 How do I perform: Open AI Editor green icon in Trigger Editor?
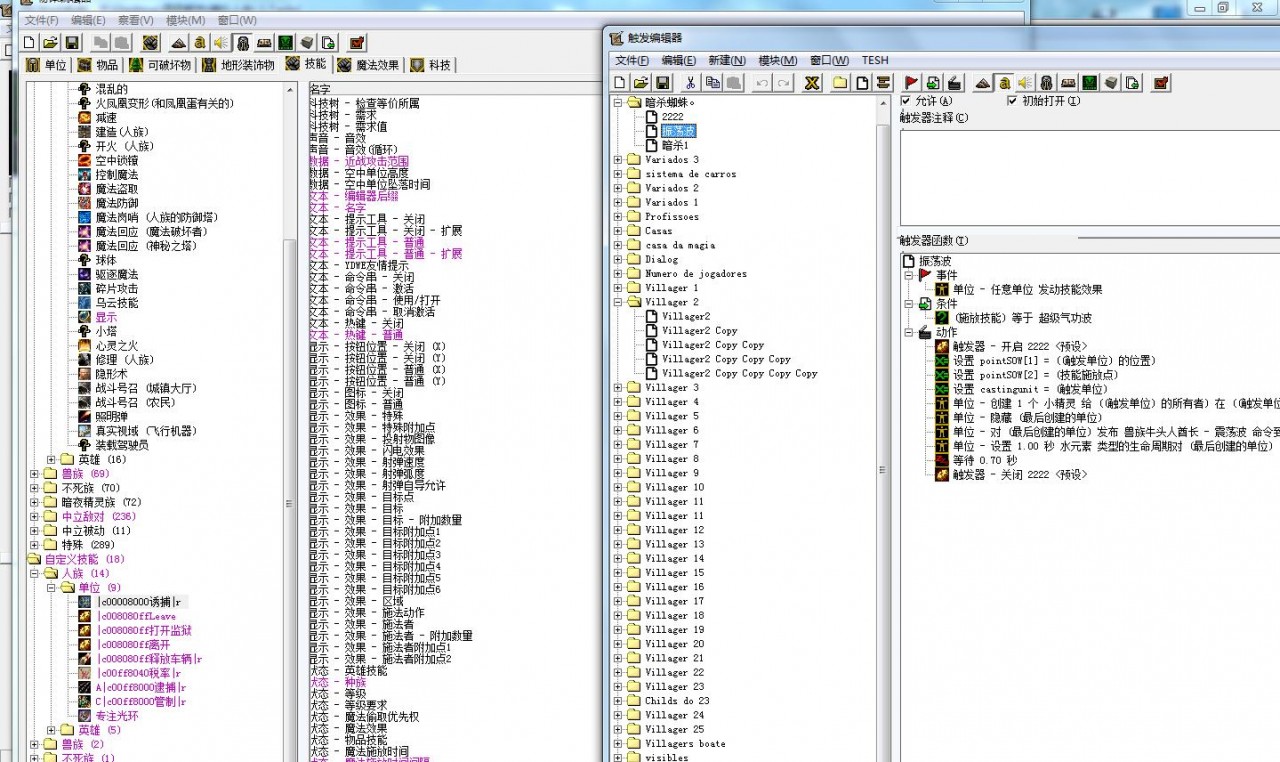(1089, 83)
